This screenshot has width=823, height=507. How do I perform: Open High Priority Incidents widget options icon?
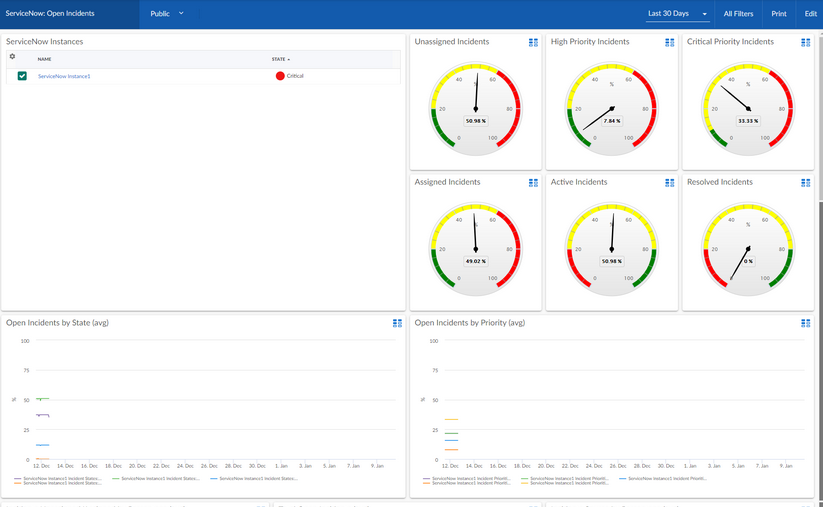(x=669, y=43)
